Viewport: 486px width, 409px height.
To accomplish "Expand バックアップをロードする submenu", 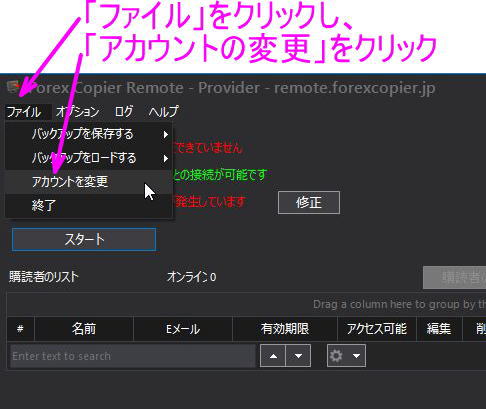I will click(x=89, y=158).
